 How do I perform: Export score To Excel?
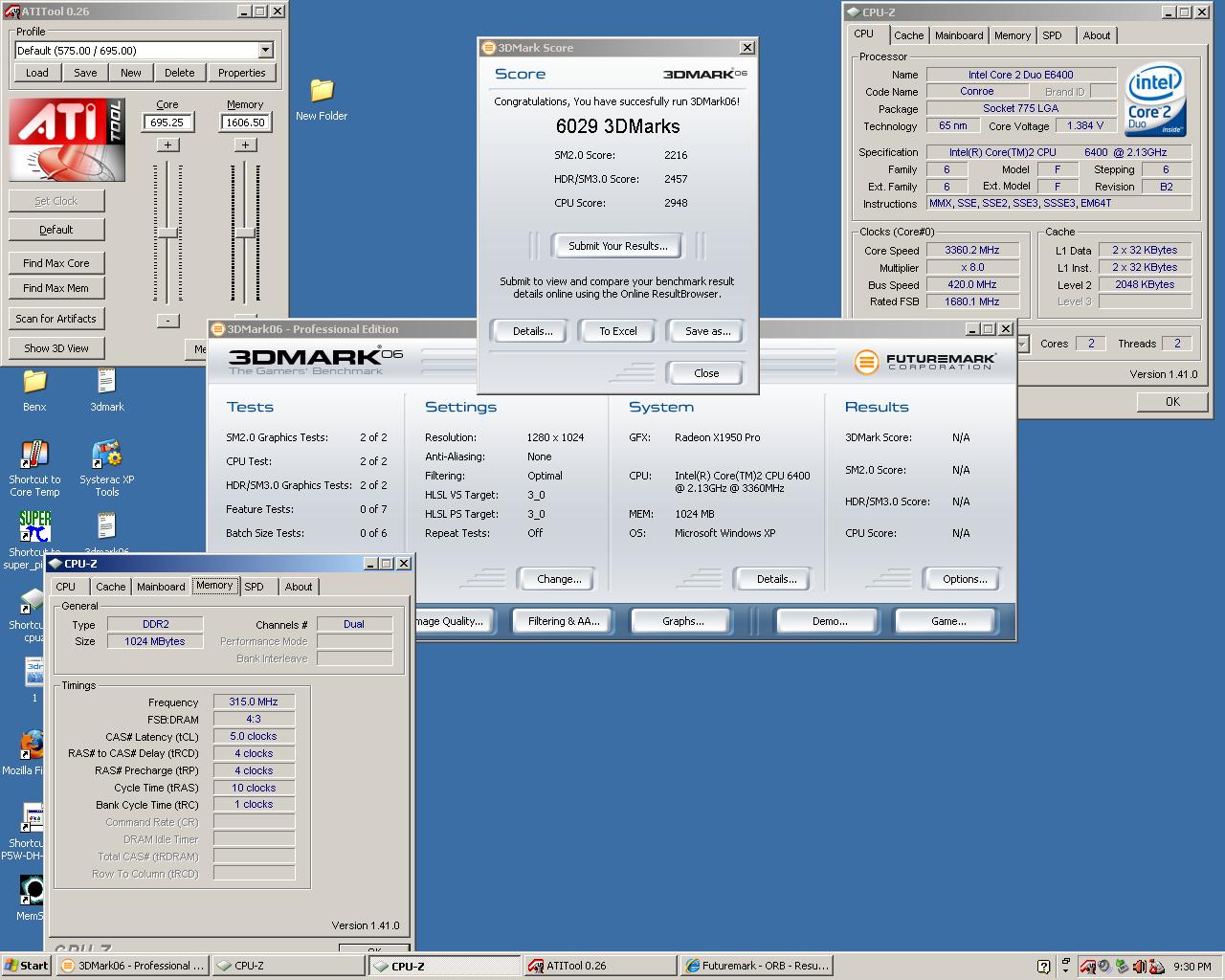coord(617,331)
